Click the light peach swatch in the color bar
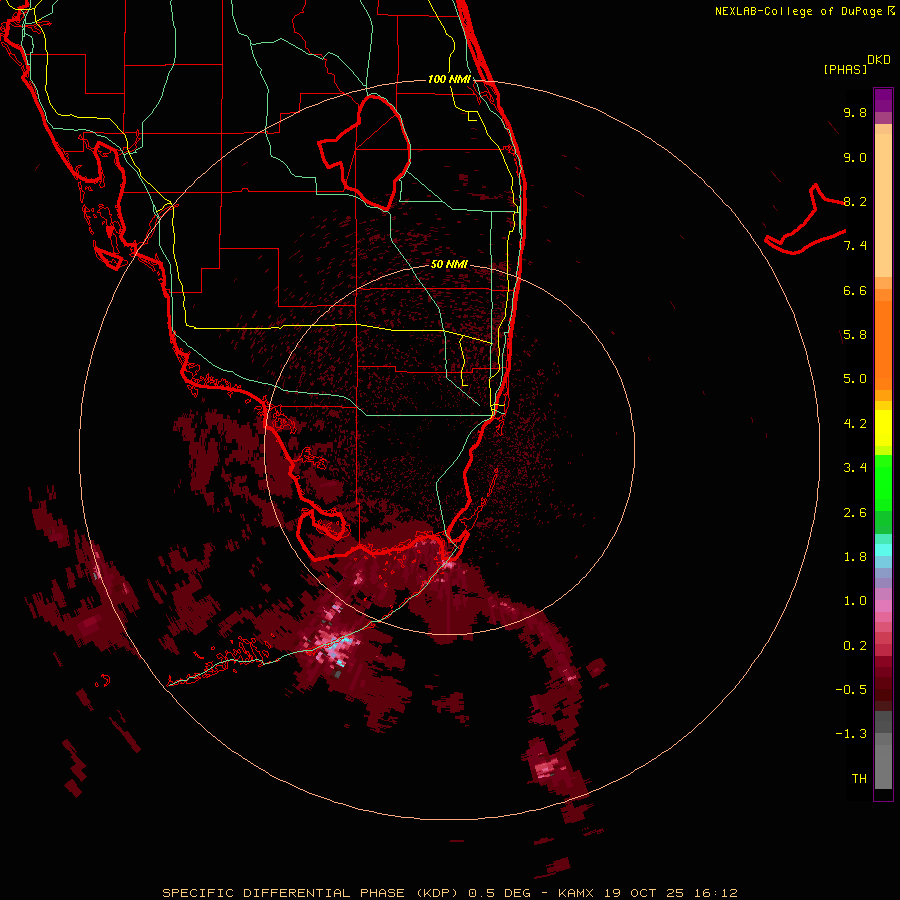The image size is (900, 900). pos(883,205)
